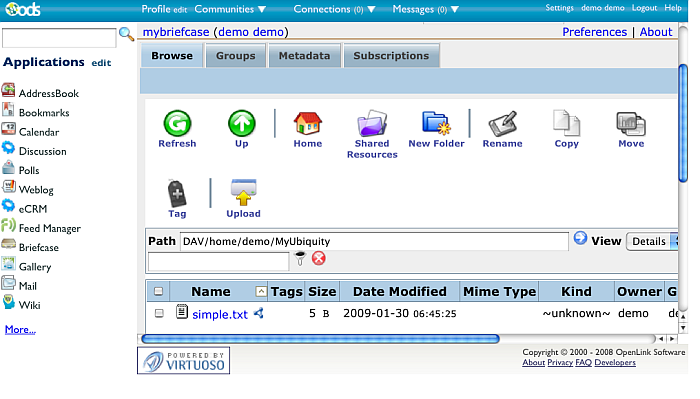Image resolution: width=700 pixels, height=399 pixels.
Task: Go up one folder with Up icon
Action: [x=242, y=124]
